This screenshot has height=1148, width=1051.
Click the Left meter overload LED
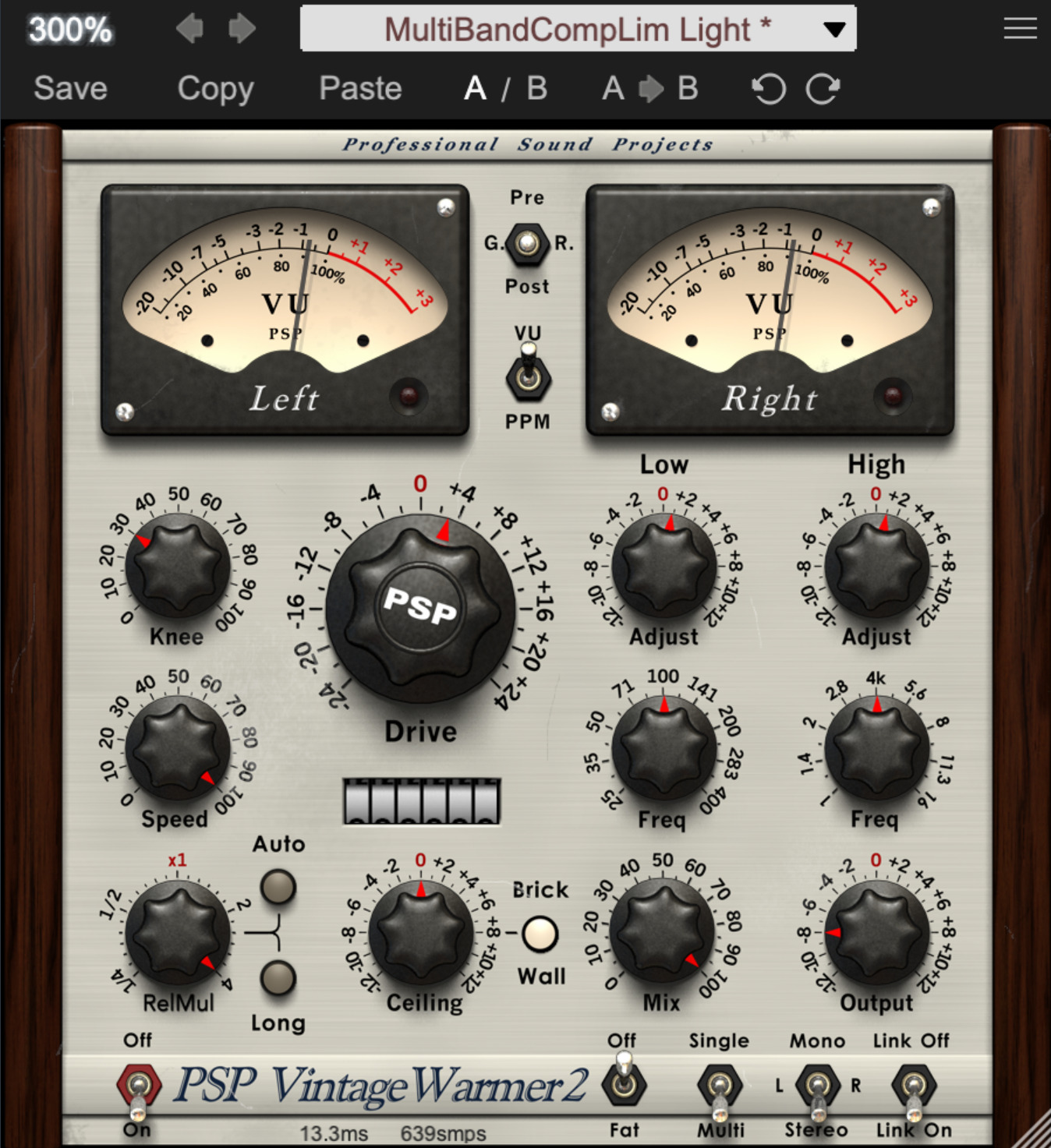point(409,395)
